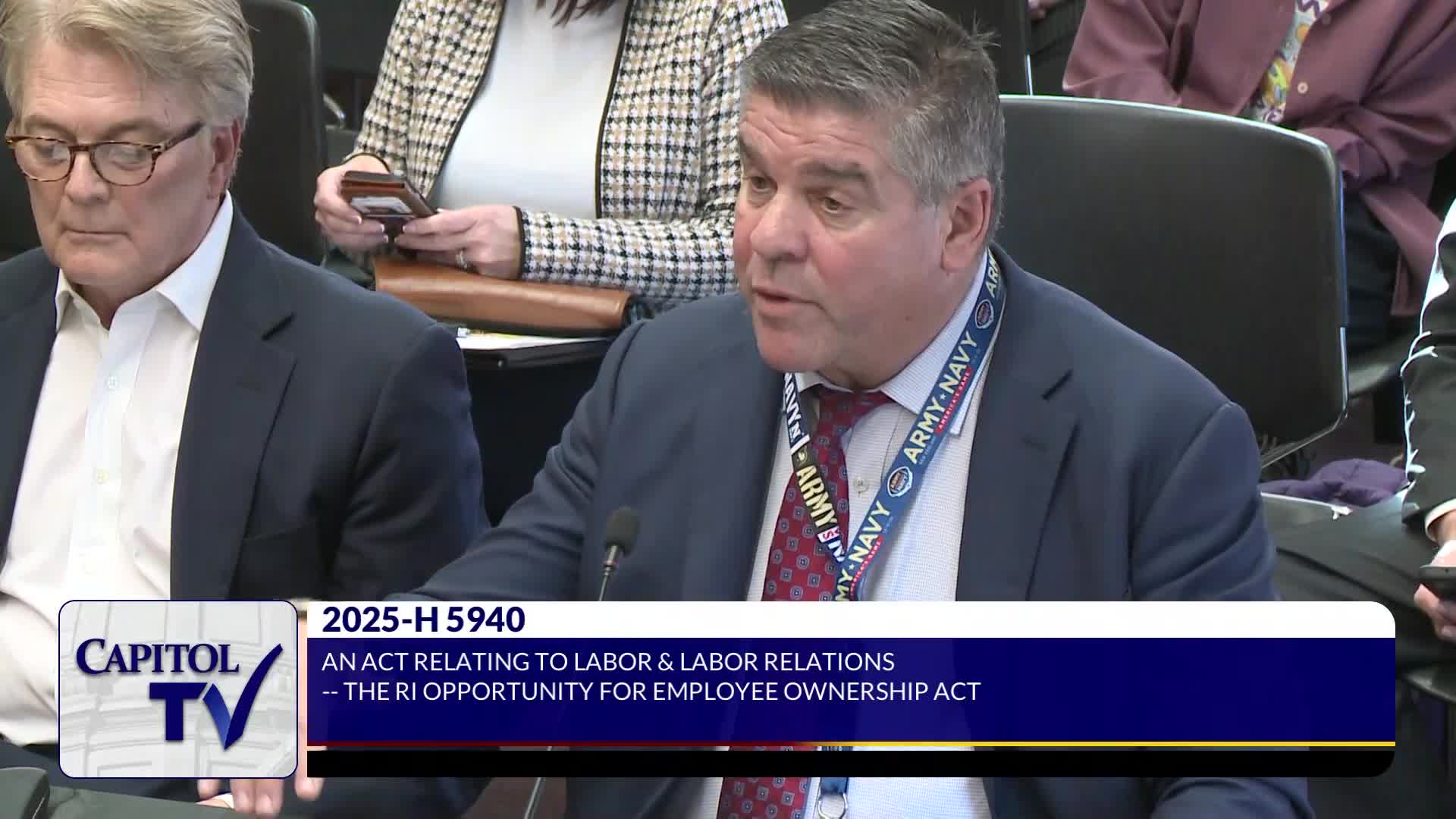Click the Labor & Labor Relations title line
Screen dimensions: 1456x819
pos(607,661)
